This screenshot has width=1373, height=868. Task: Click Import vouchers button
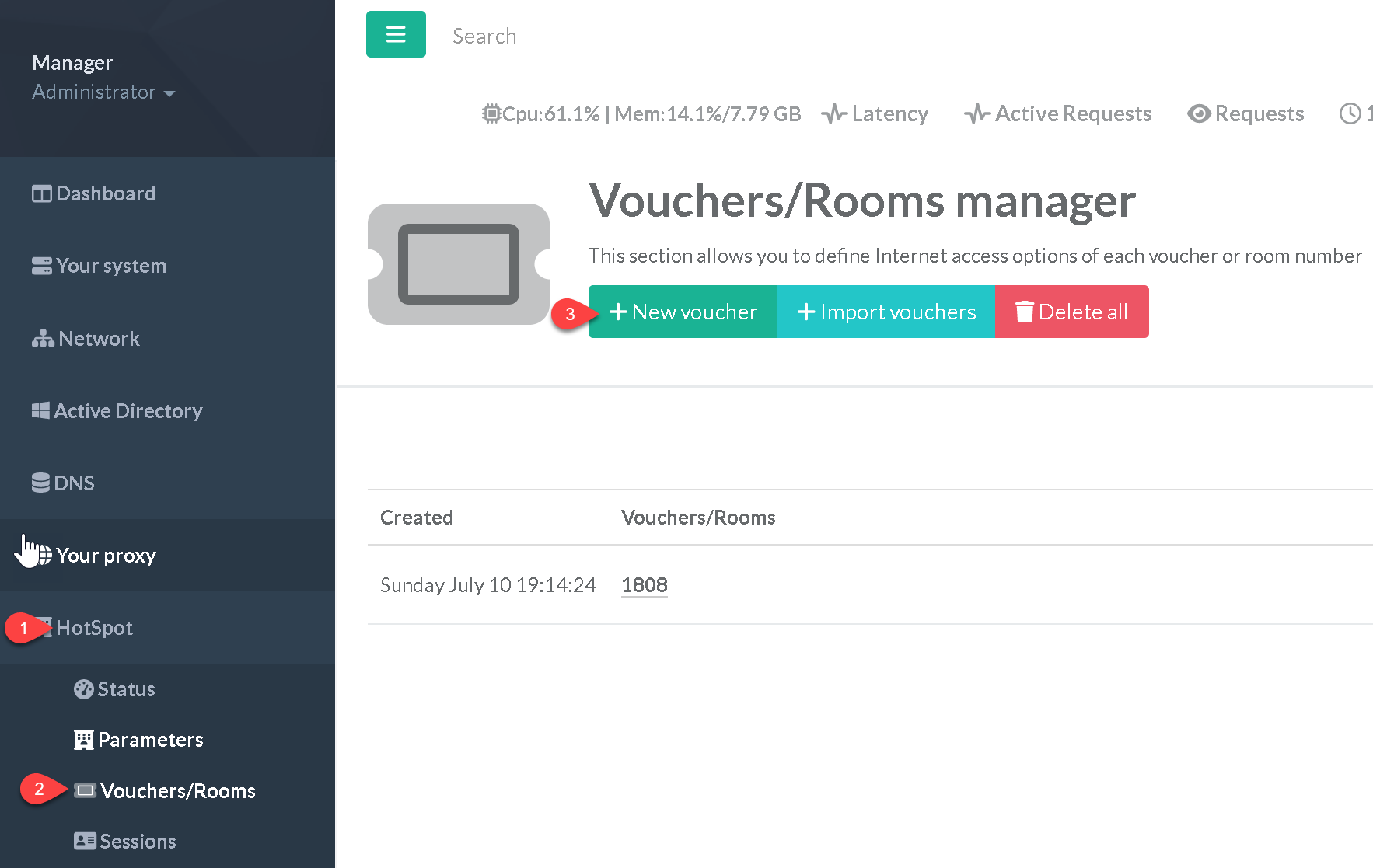(886, 312)
